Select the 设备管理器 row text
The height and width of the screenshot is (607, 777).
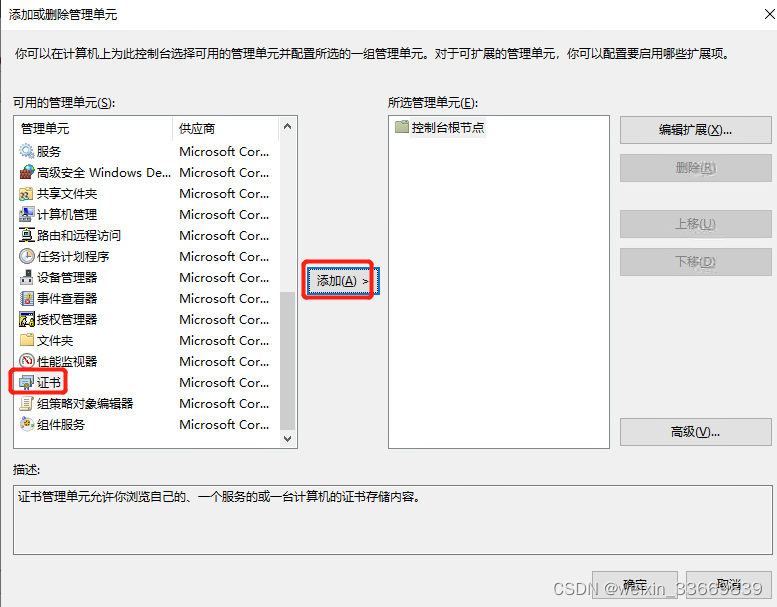tap(67, 277)
